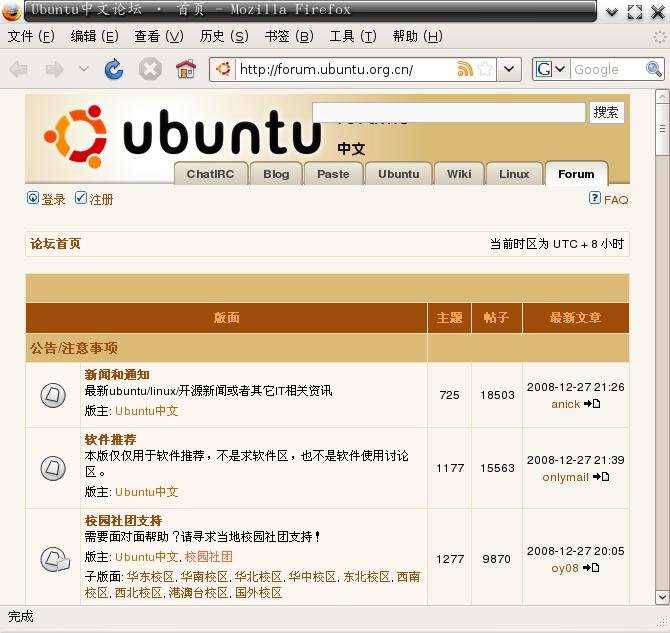670x633 pixels.
Task: Open the Google search engine selector
Action: [551, 69]
